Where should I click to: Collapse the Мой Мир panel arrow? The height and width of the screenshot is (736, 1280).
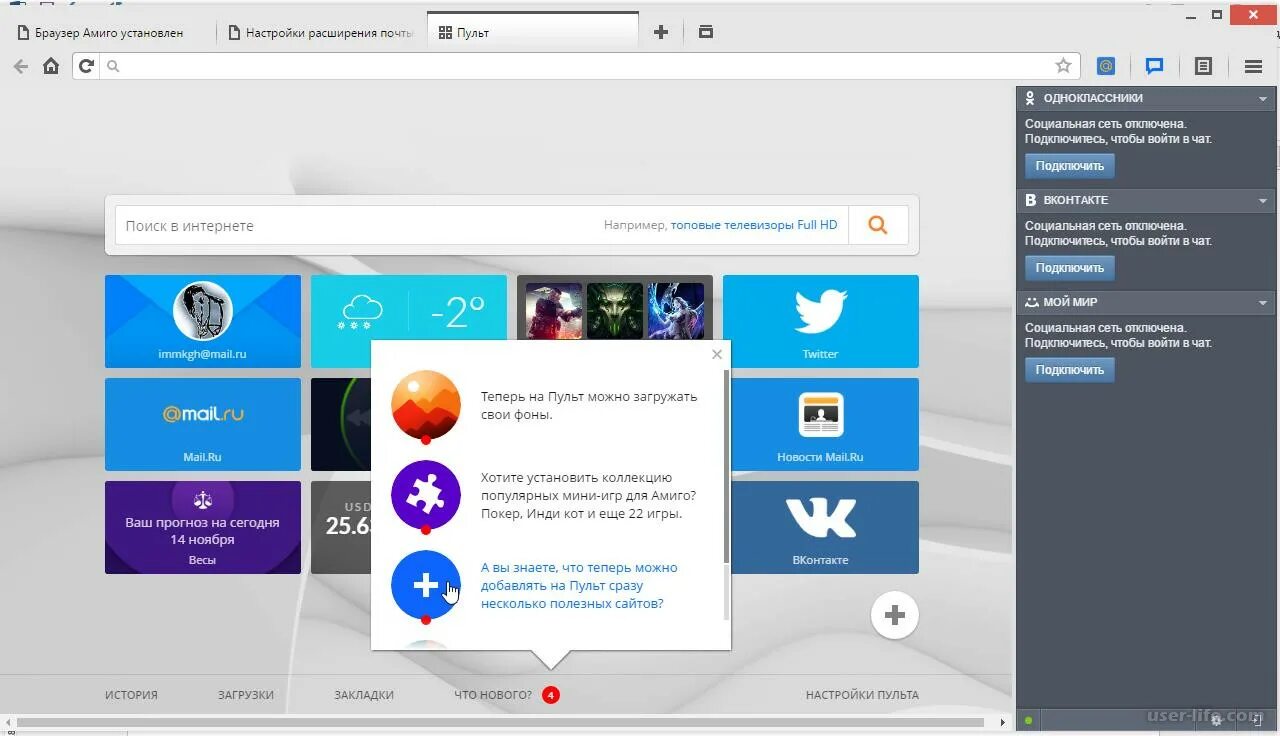1263,303
